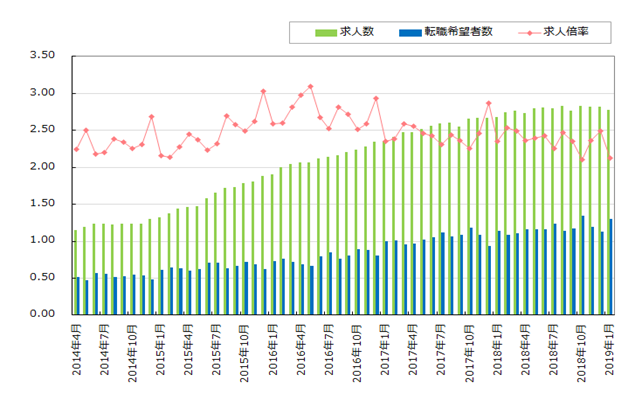The width and height of the screenshot is (642, 398).
Task: Click the 2015年7月 x-axis label
Action: [x=216, y=350]
